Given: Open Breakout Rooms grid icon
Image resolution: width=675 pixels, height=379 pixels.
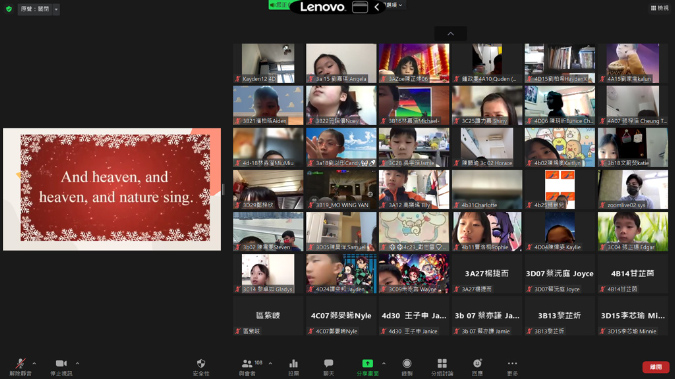Looking at the screenshot, I should click(442, 367).
